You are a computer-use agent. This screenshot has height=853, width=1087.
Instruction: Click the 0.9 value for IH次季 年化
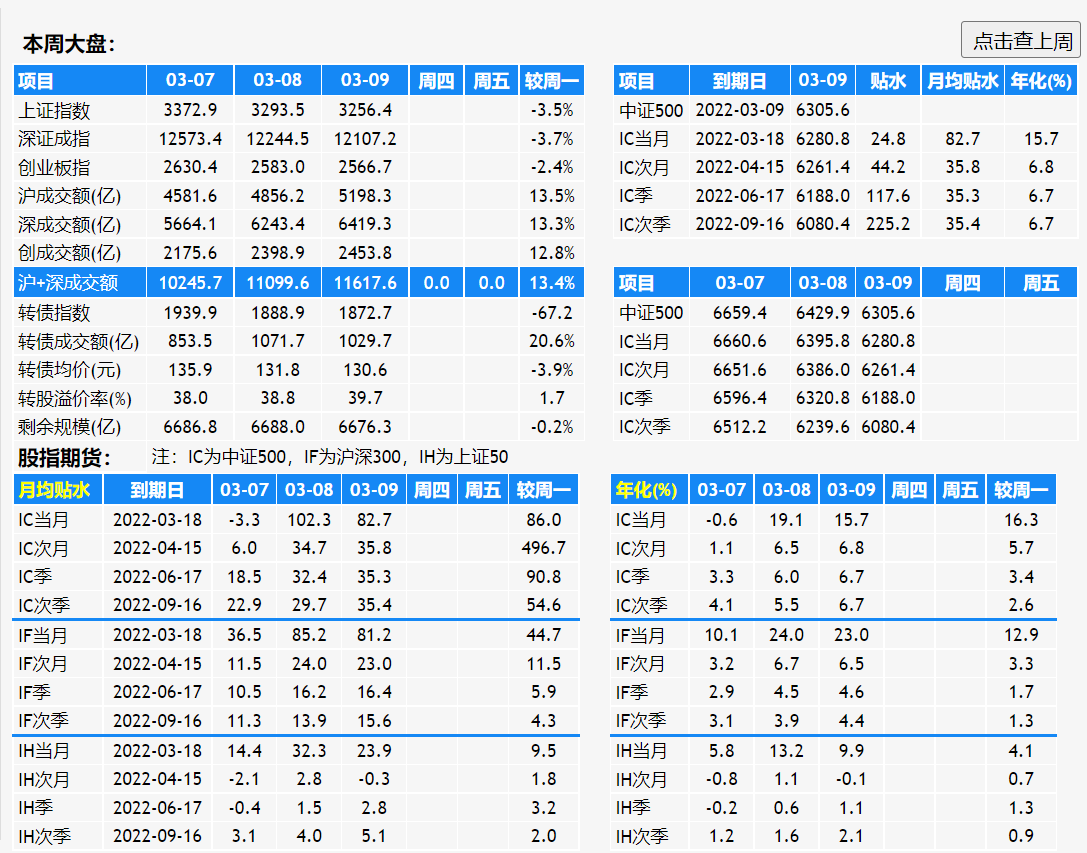tap(1021, 836)
